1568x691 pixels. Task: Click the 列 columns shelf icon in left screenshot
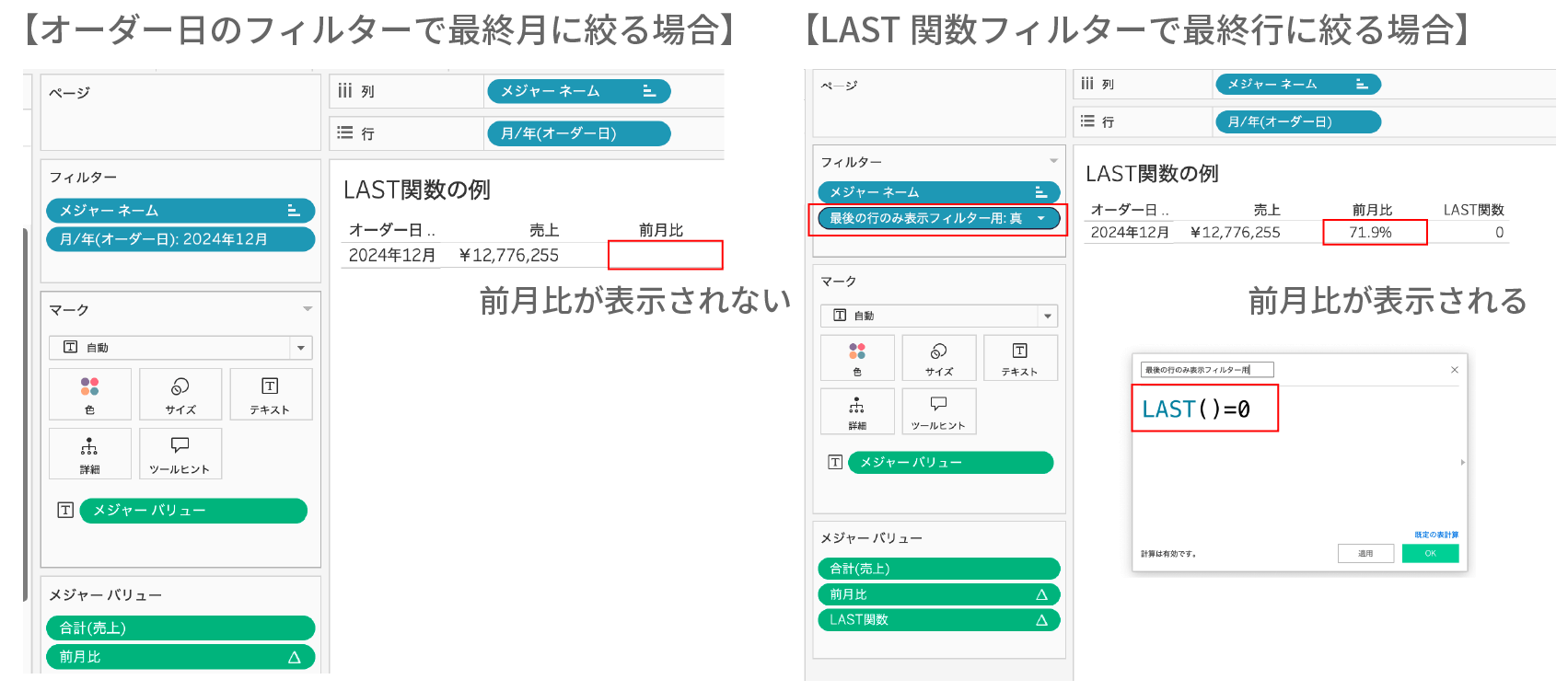(345, 90)
